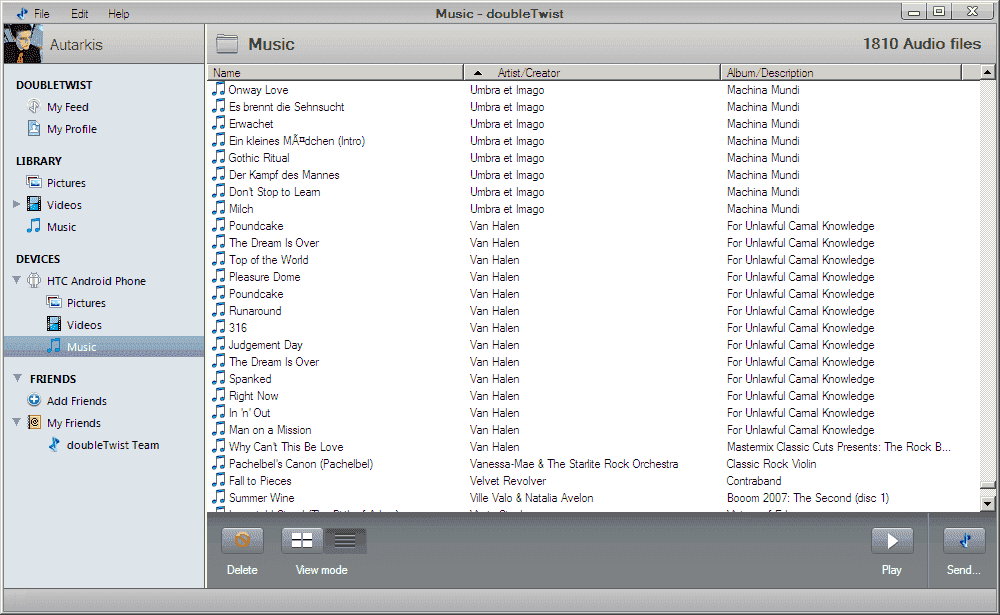This screenshot has width=1000, height=615.
Task: Select the HTC Android Phone device icon
Action: [34, 281]
